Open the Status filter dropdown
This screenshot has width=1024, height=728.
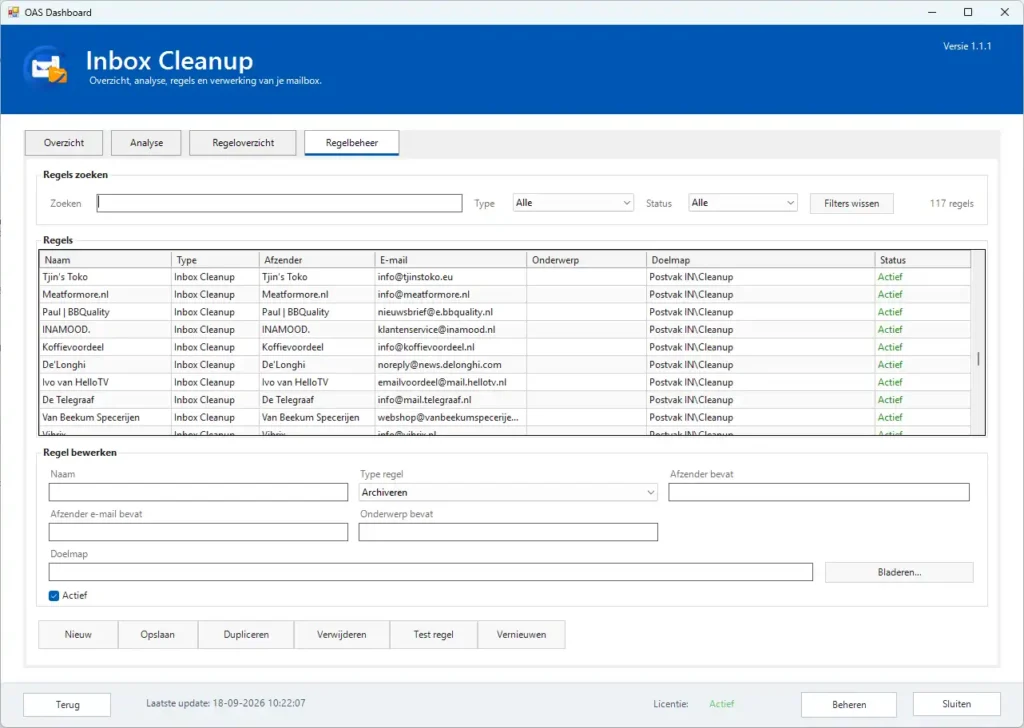click(x=743, y=203)
